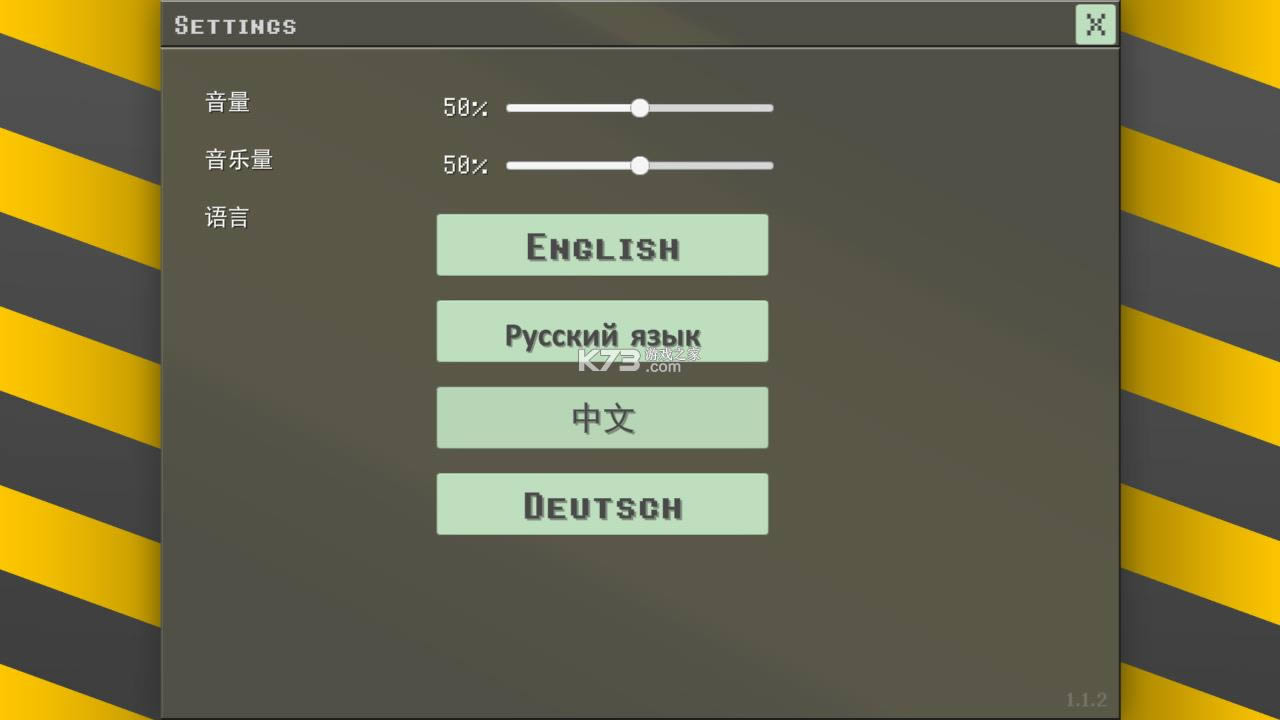Viewport: 1280px width, 720px height.
Task: Click the middle of the music slider track
Action: tap(639, 165)
